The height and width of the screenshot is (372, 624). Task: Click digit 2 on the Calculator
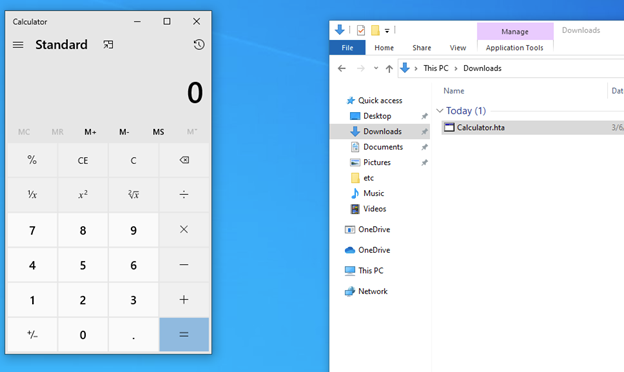83,300
